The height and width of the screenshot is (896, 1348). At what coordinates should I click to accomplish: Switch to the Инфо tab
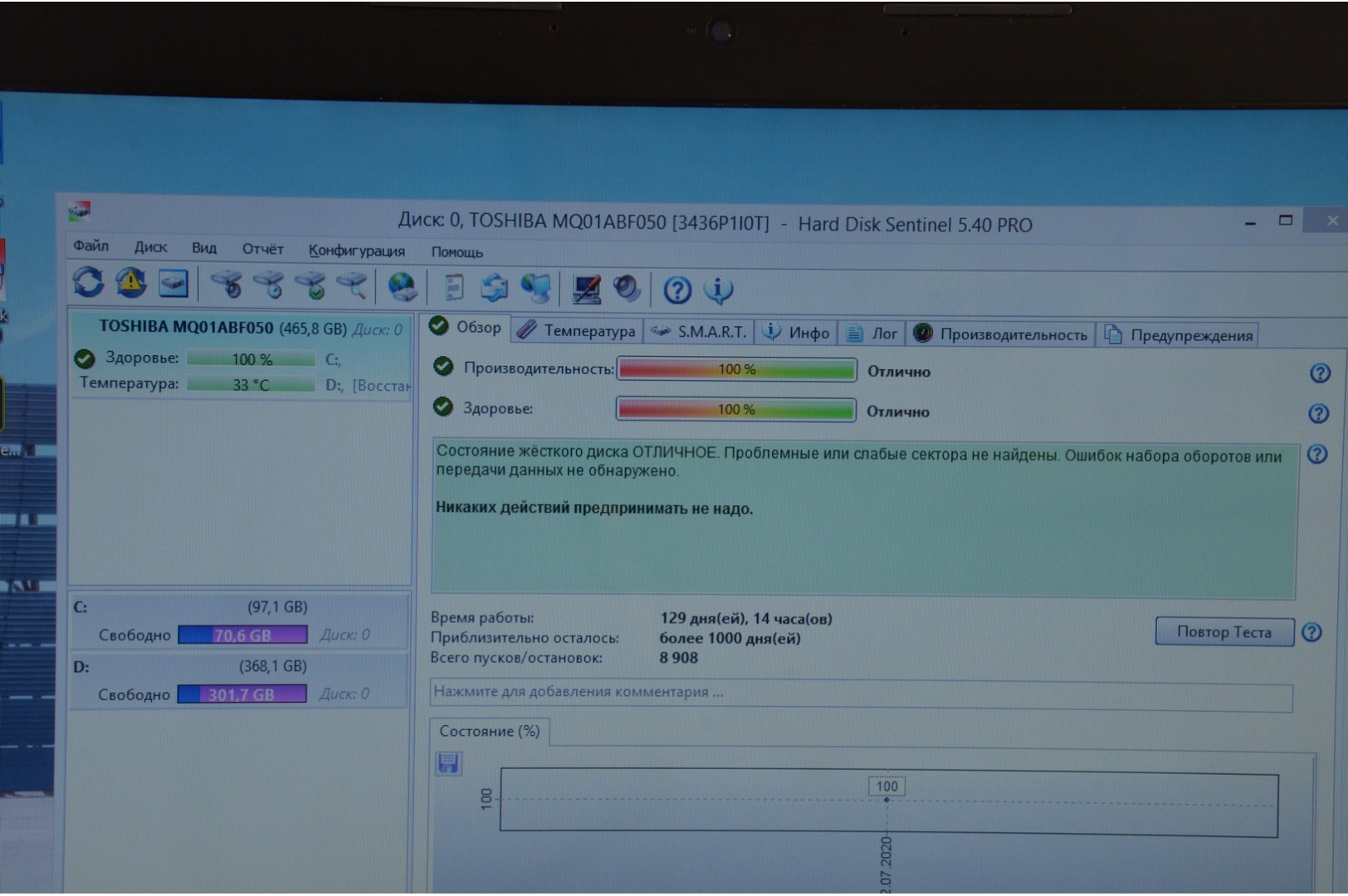(x=796, y=333)
